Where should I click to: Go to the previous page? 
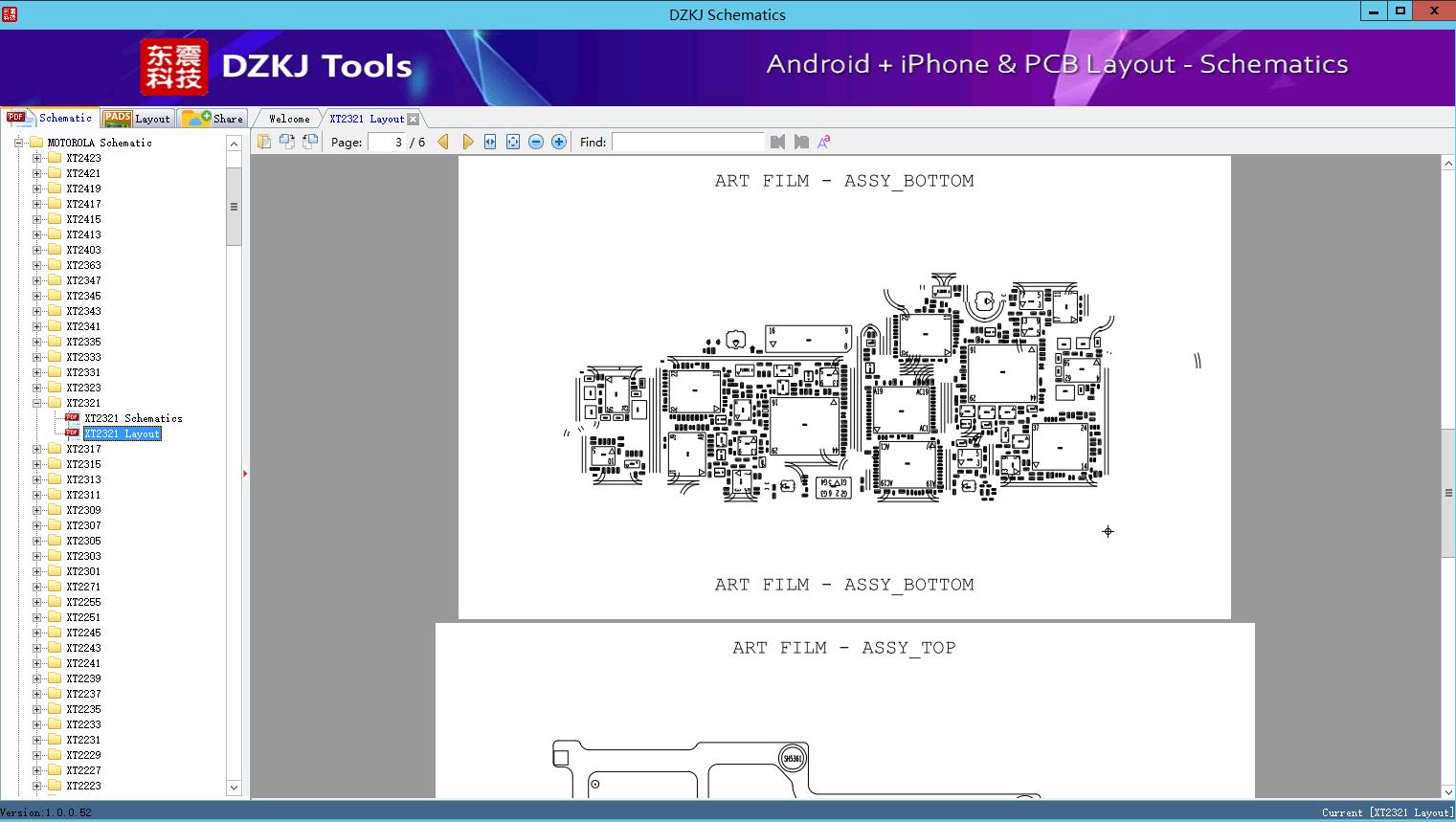coord(443,142)
